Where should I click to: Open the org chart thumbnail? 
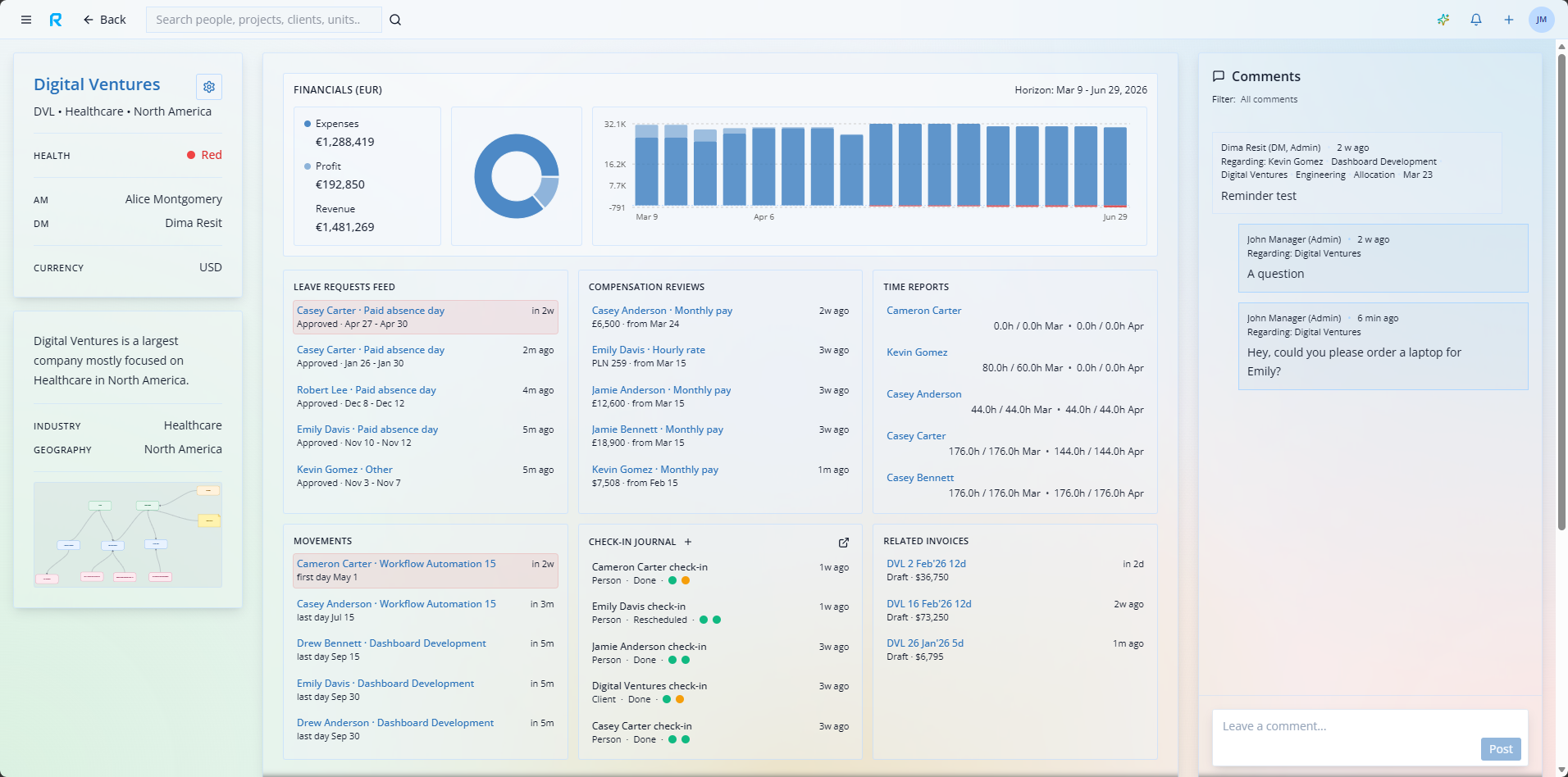127,534
